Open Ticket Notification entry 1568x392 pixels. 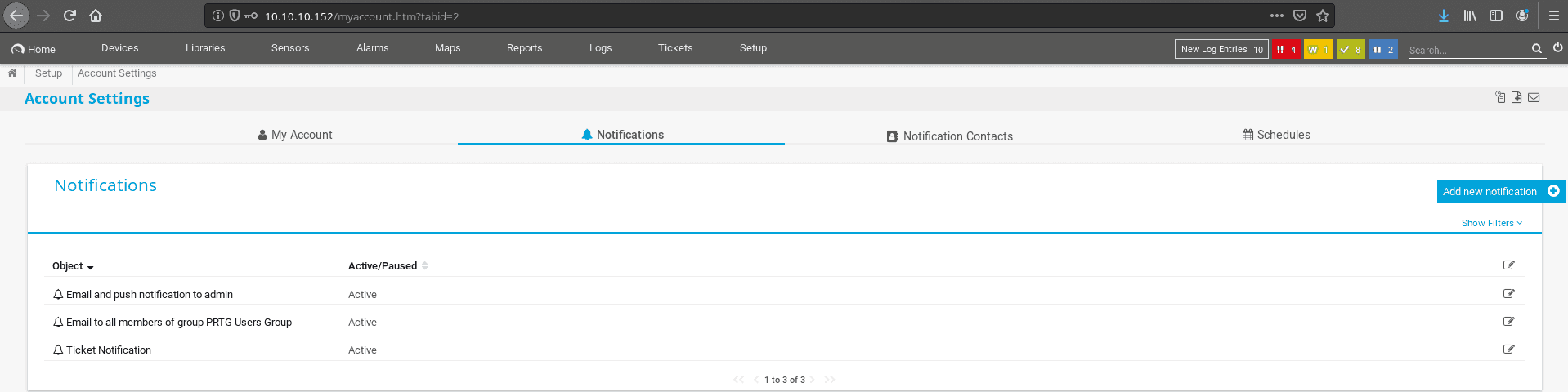click(x=109, y=350)
